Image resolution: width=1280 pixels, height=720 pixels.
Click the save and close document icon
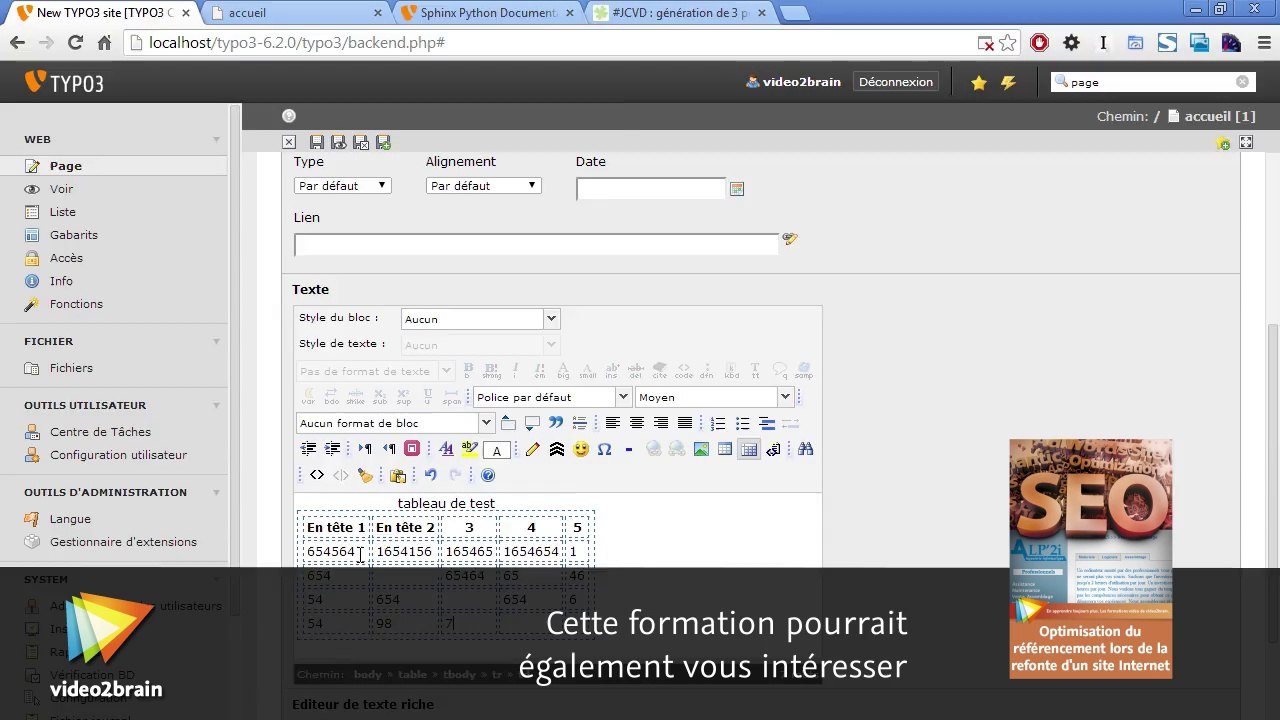coord(361,143)
